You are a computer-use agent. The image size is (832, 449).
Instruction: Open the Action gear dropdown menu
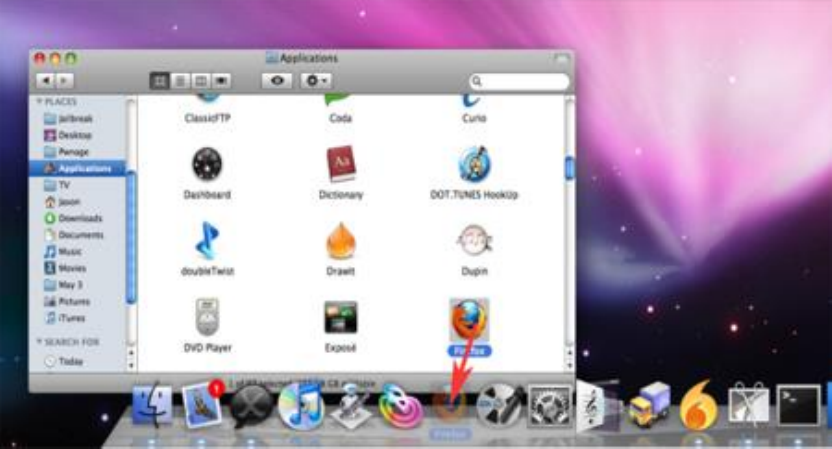316,81
